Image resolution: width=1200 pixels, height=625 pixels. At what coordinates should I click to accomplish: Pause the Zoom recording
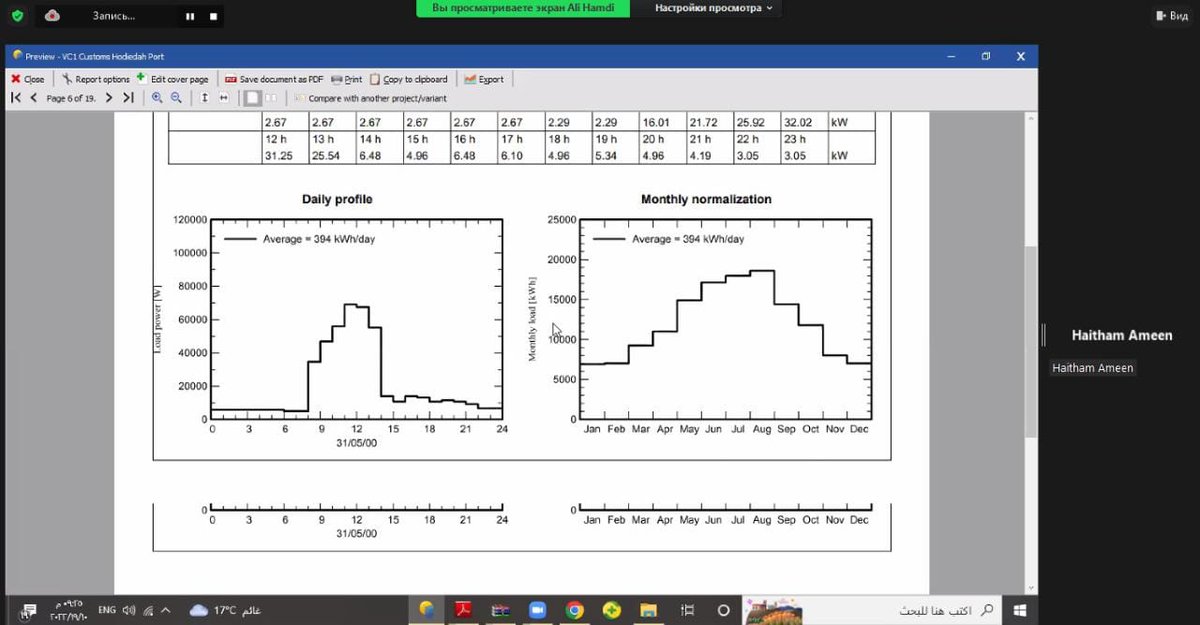[x=190, y=16]
